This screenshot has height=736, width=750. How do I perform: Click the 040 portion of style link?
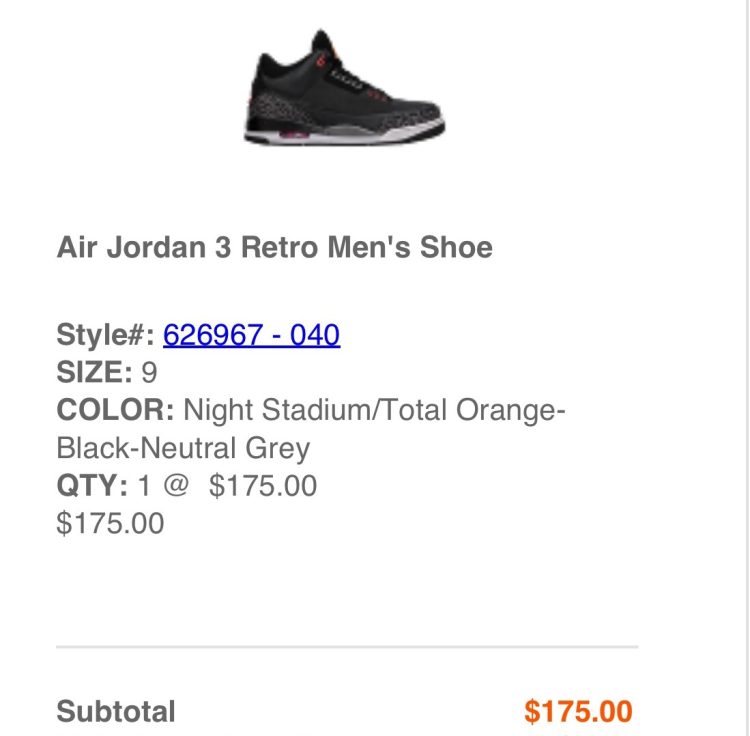click(315, 335)
